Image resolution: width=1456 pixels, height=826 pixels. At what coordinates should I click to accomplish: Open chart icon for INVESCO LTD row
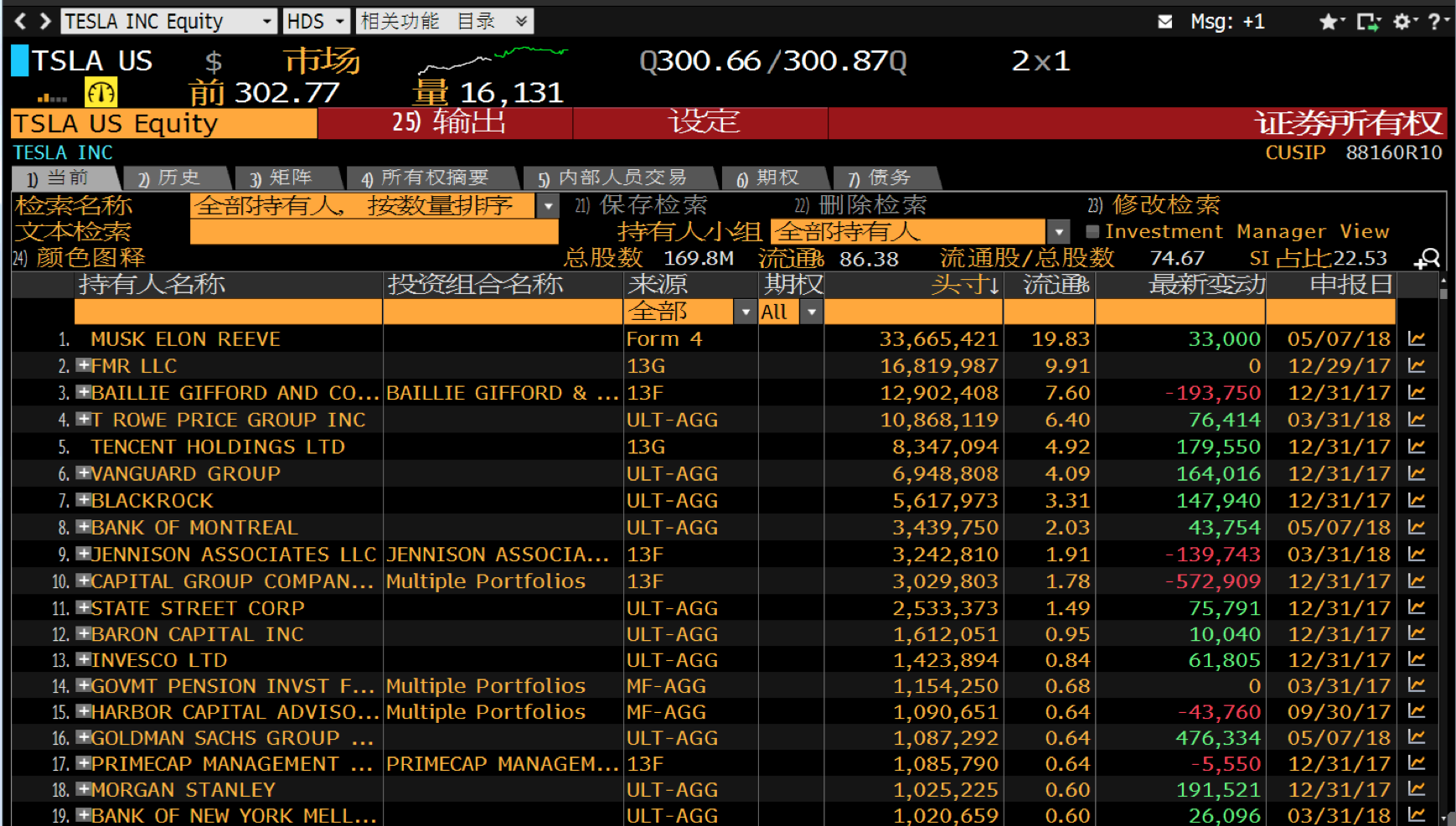(1417, 659)
